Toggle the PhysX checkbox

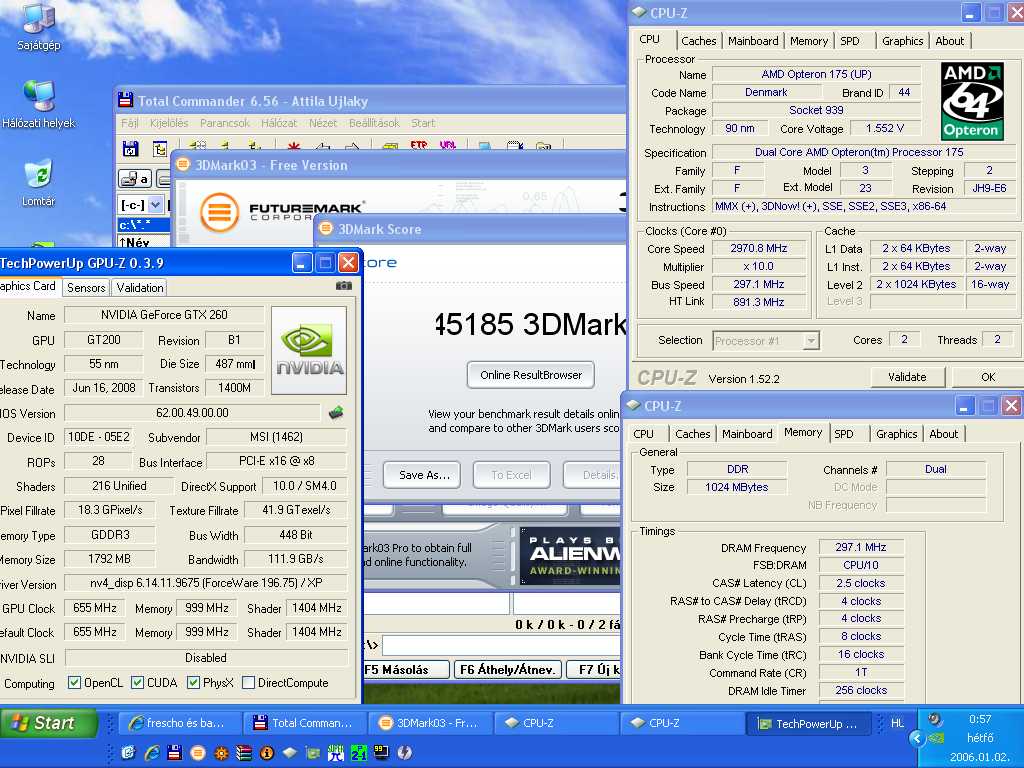[193, 683]
